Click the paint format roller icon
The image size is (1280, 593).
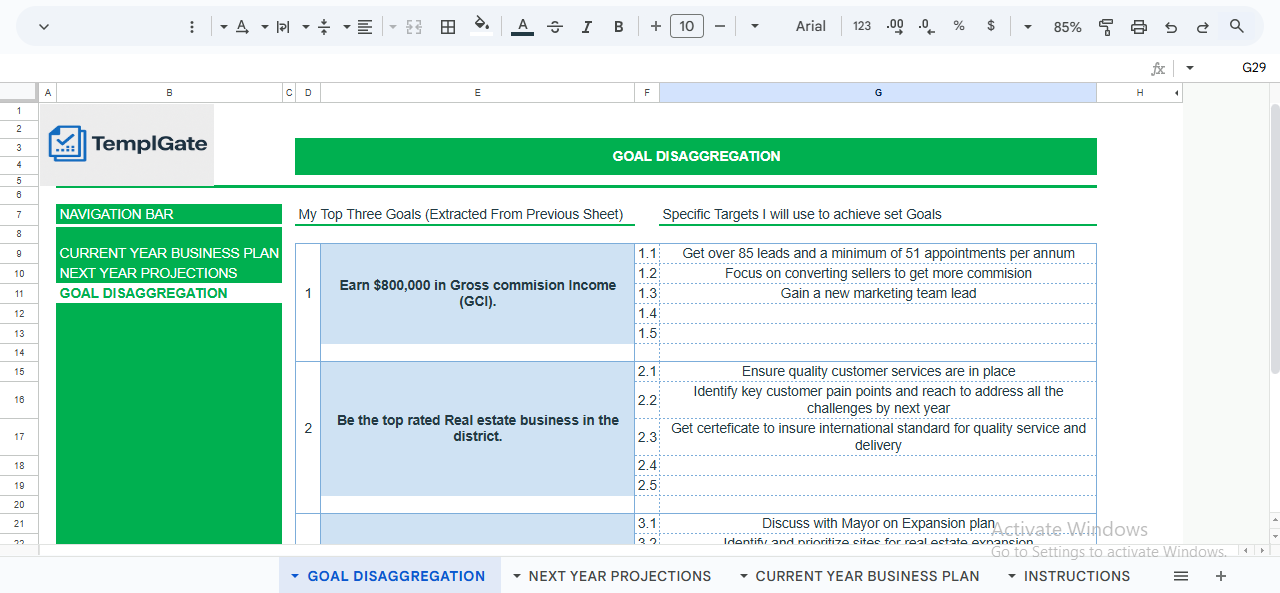pos(1106,27)
